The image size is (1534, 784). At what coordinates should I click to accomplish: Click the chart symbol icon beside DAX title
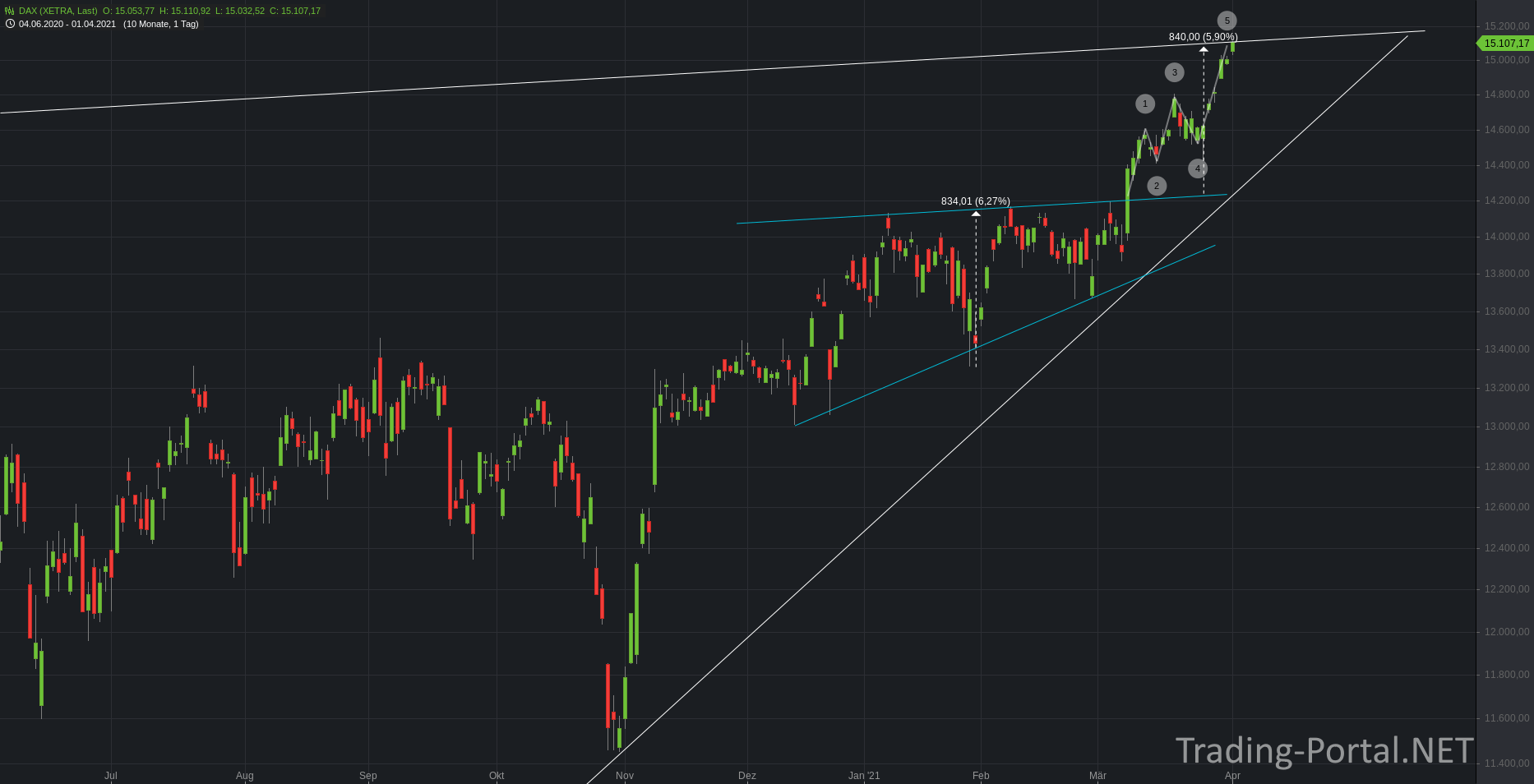10,11
